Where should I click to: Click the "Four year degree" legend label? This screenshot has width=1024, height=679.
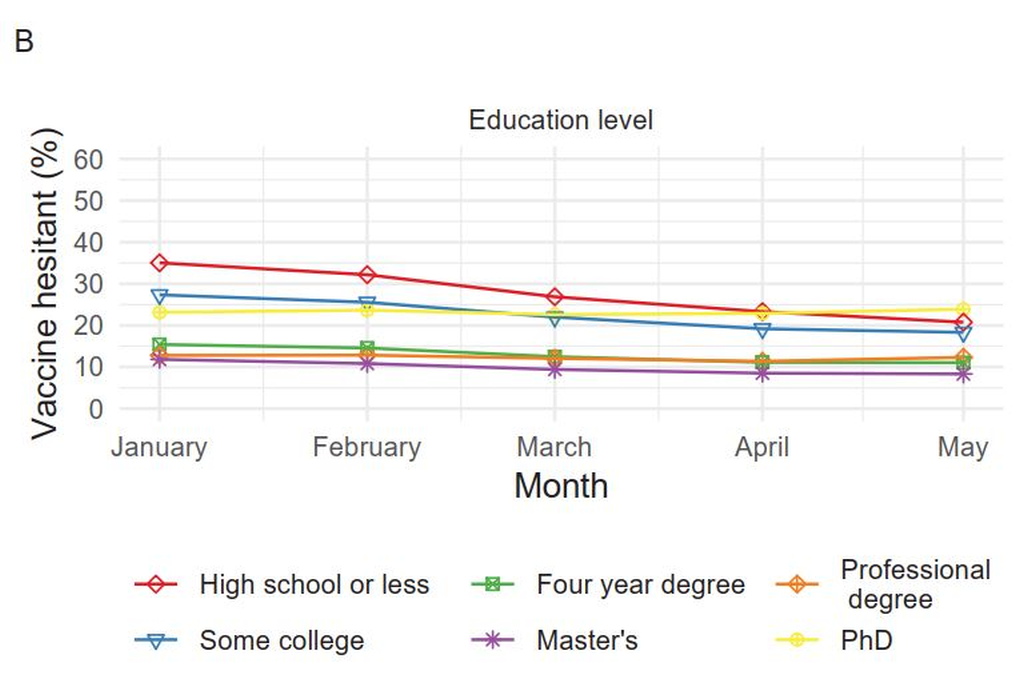640,584
